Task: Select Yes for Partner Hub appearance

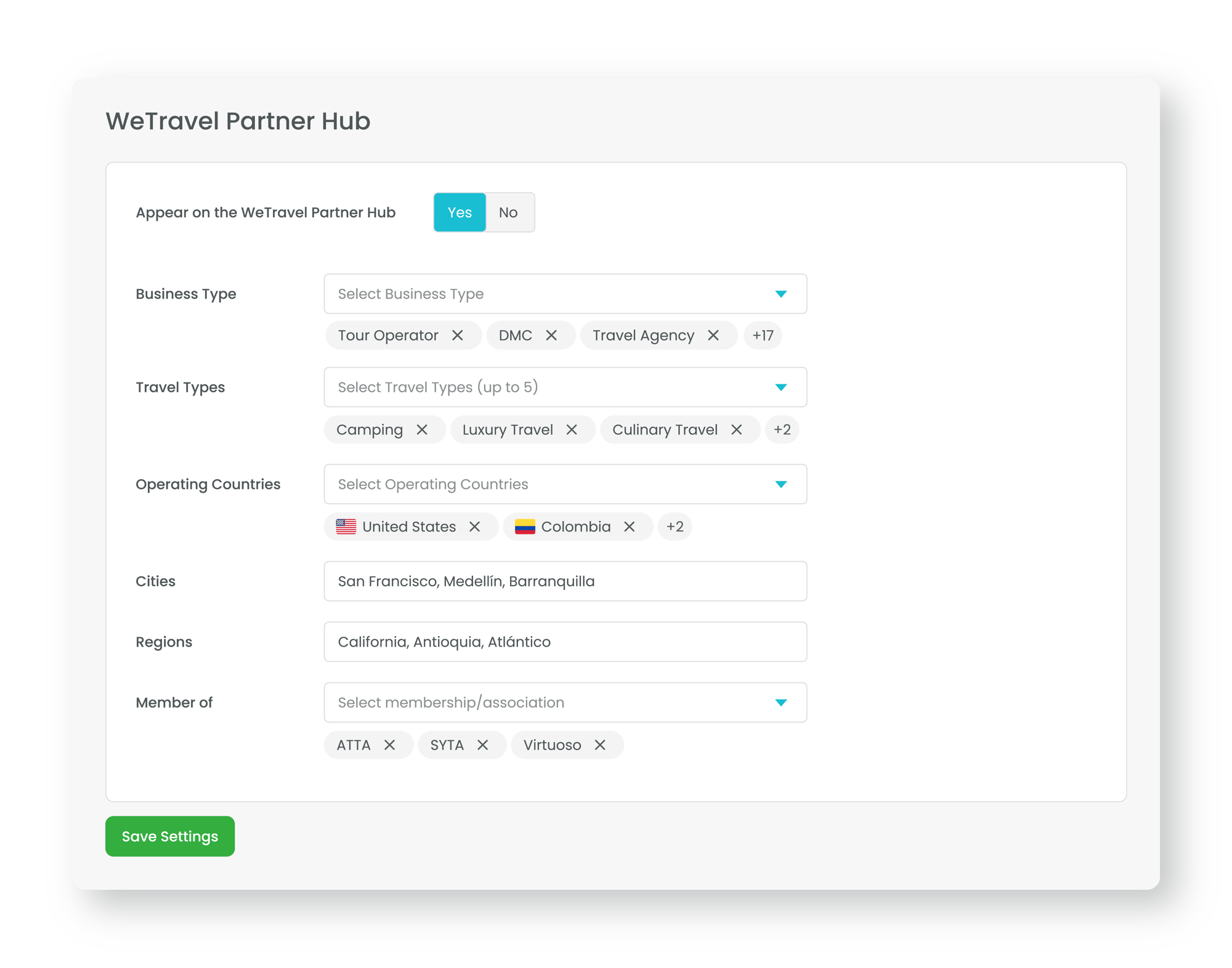Action: pos(460,212)
